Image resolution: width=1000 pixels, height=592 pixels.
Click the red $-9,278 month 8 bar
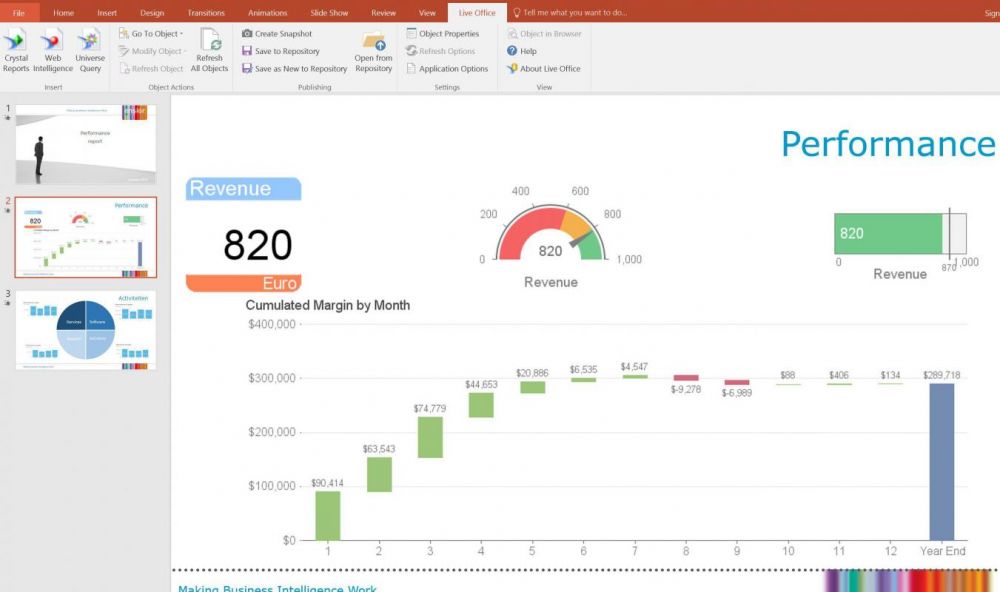click(686, 378)
